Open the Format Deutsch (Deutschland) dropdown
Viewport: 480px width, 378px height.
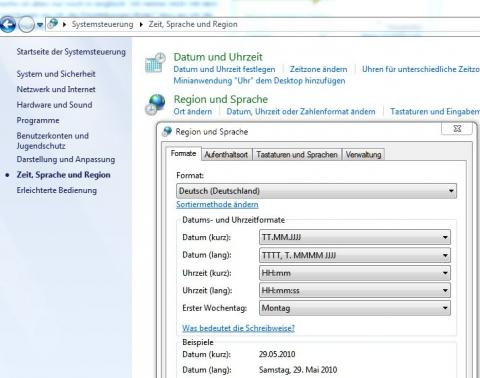click(x=316, y=191)
